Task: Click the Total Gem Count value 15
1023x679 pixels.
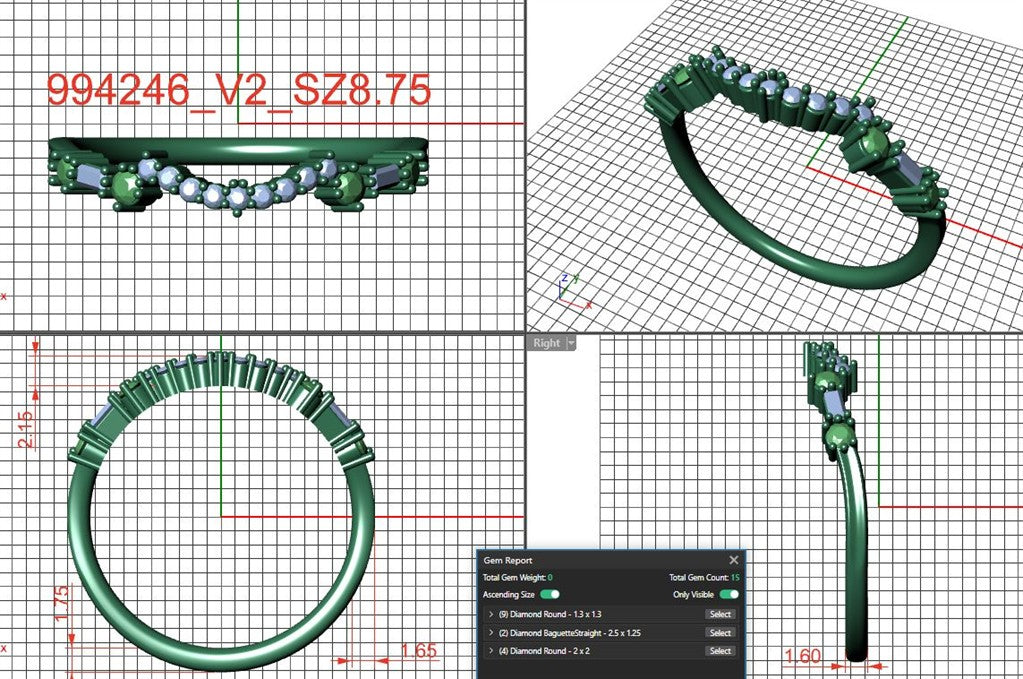Action: [x=735, y=577]
